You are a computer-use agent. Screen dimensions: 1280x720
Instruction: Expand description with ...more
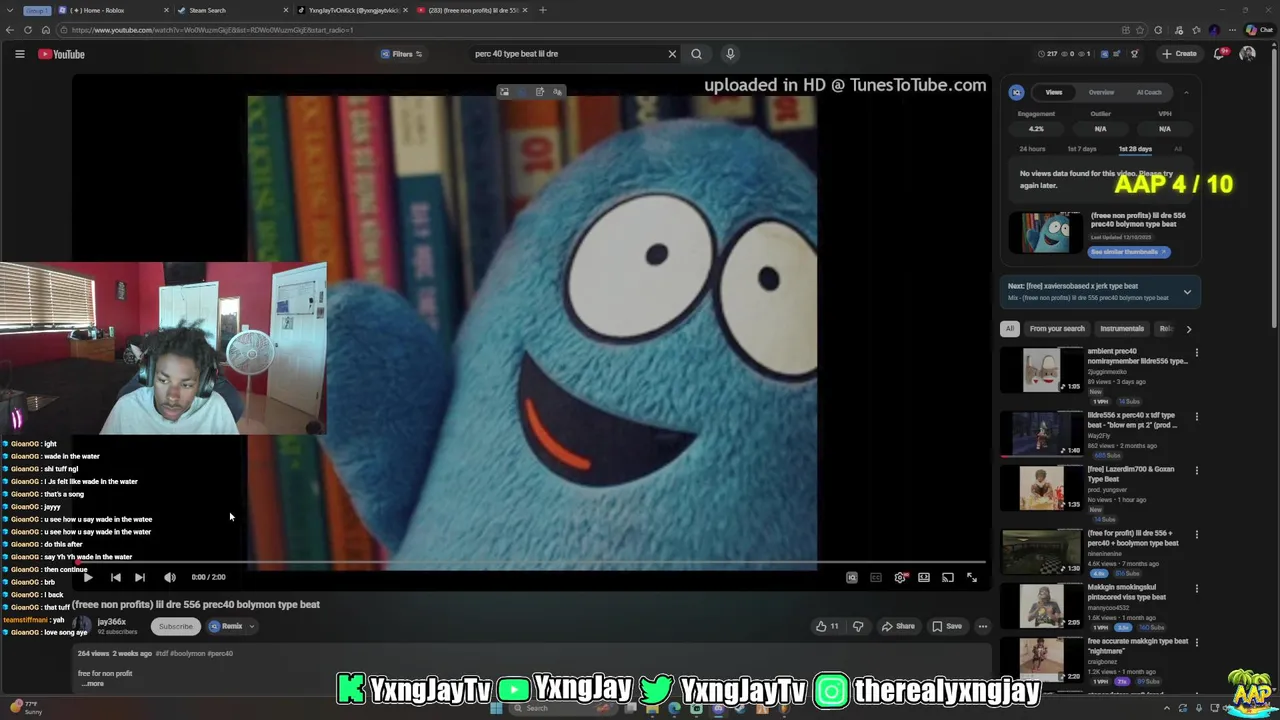pos(93,683)
